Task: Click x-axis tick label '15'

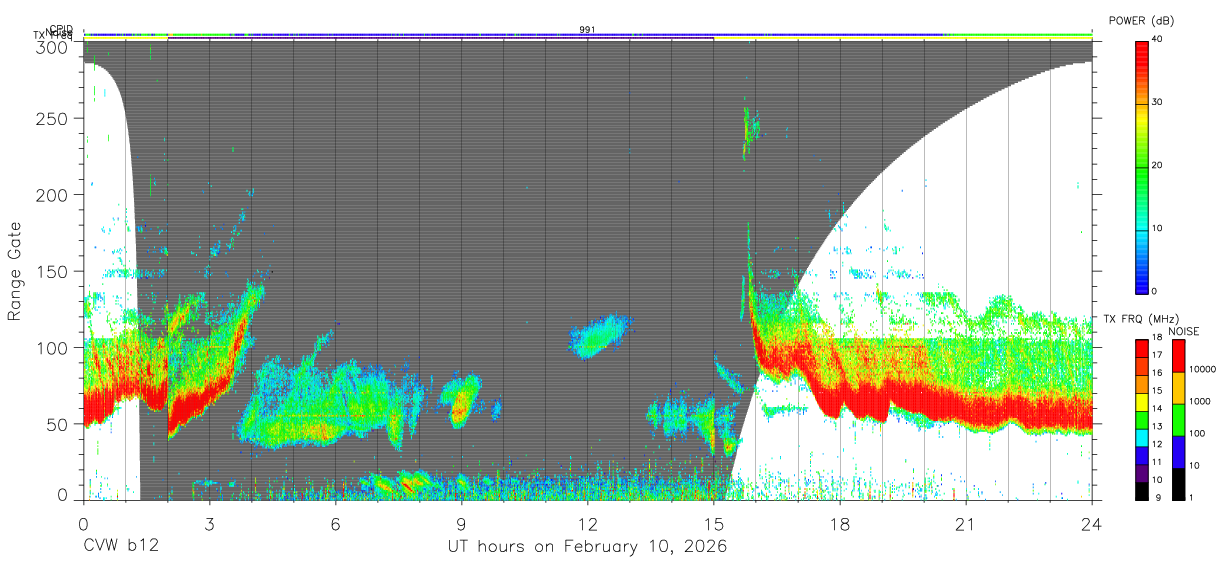Action: 713,523
